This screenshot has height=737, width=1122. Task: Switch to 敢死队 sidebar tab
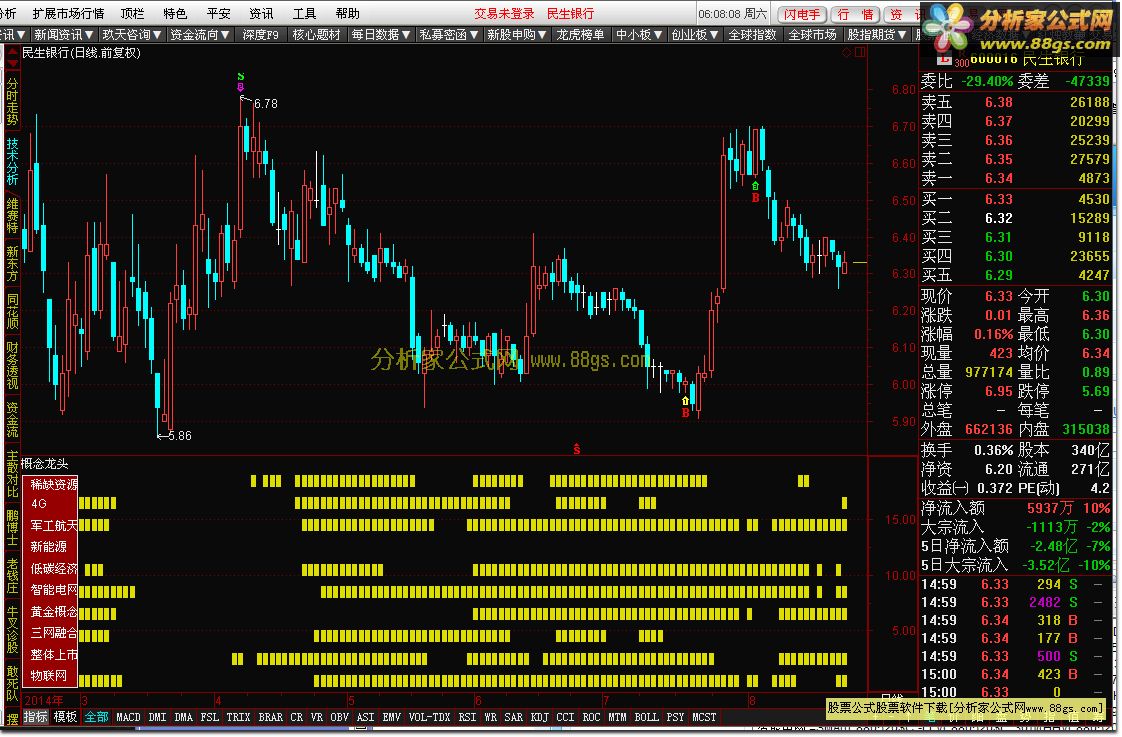point(12,683)
